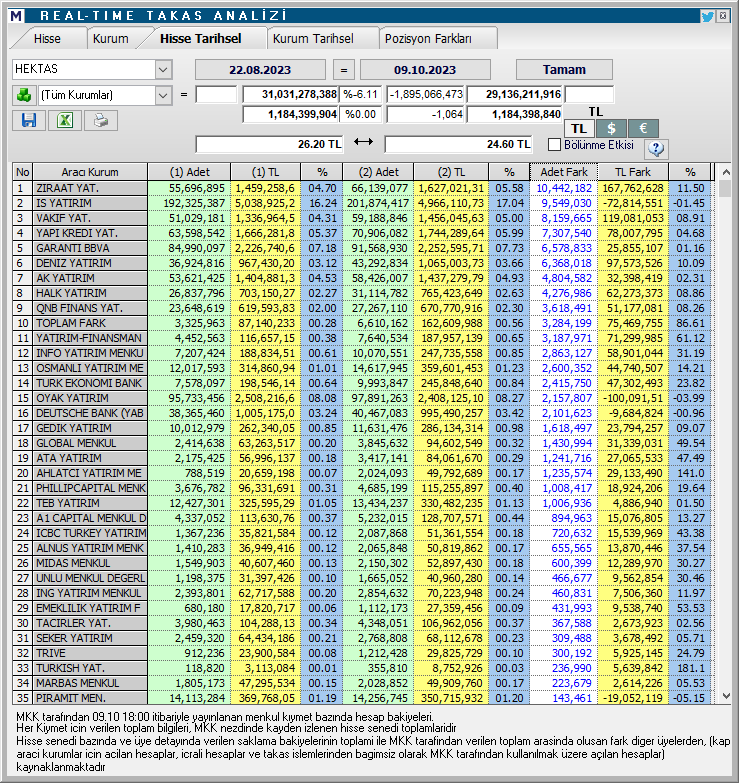Select the VAKIF YAT. row

(363, 218)
